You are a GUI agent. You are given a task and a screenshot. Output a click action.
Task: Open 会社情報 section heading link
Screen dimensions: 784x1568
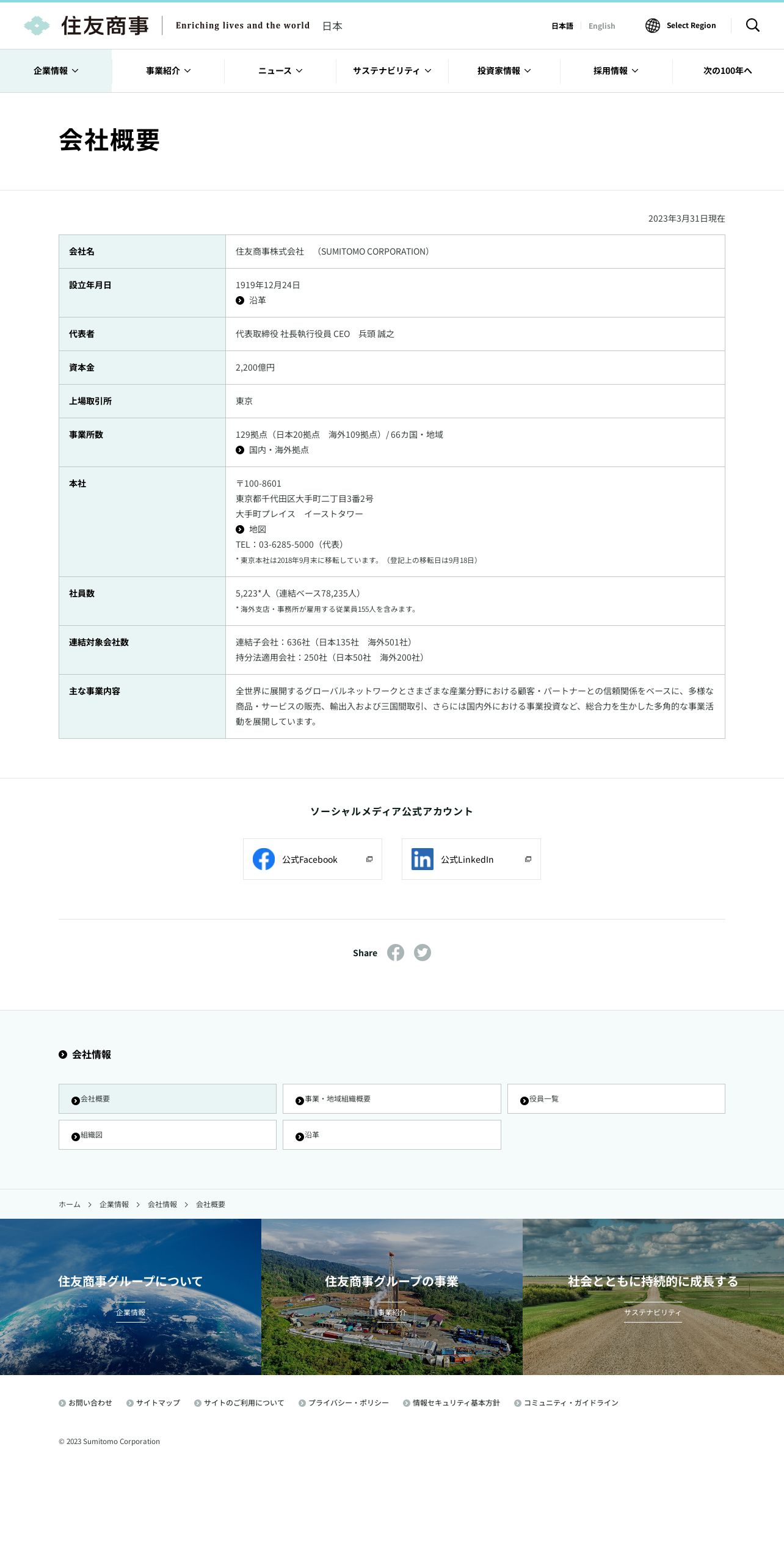pyautogui.click(x=85, y=1054)
